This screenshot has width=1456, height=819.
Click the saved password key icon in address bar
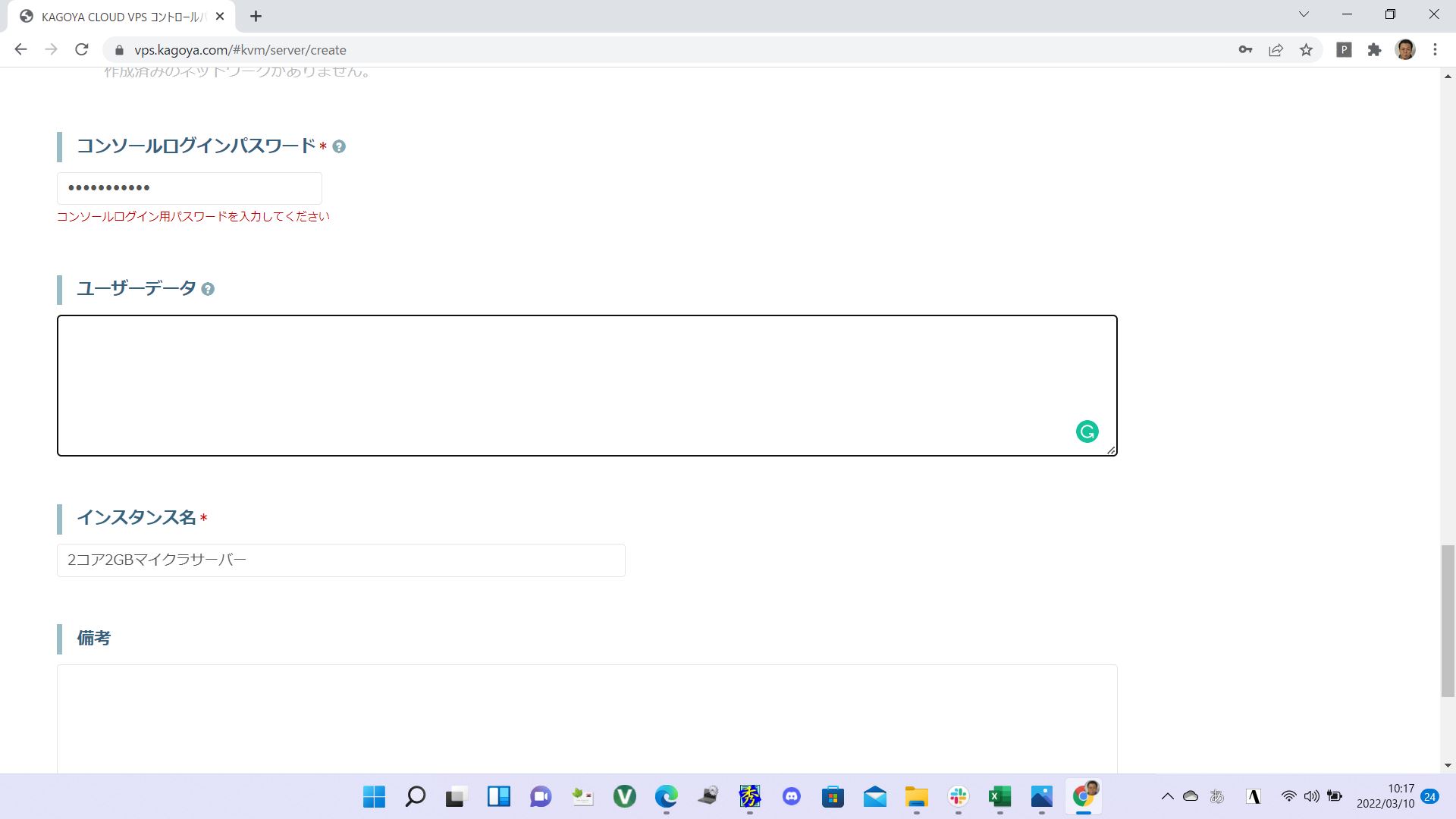(x=1245, y=49)
